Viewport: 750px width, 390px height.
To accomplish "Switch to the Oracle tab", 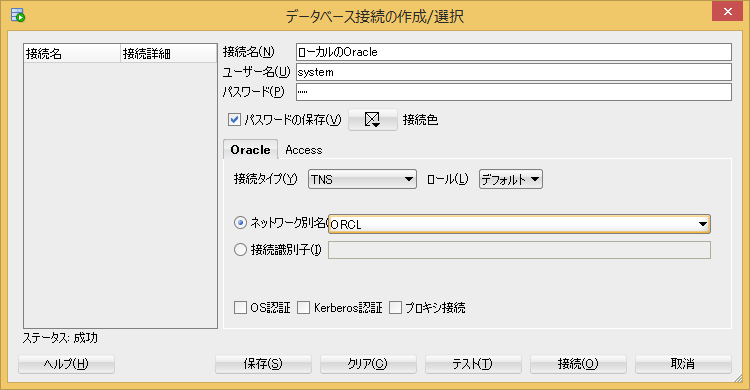I will pyautogui.click(x=250, y=150).
